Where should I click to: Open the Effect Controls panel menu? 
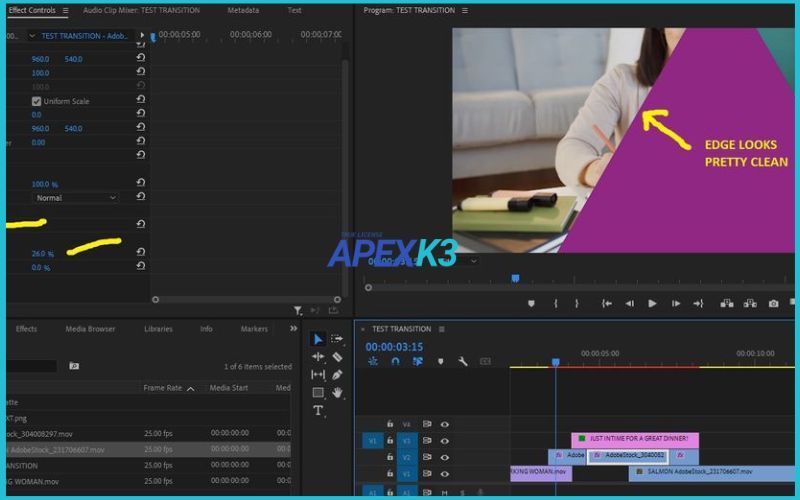(x=65, y=11)
